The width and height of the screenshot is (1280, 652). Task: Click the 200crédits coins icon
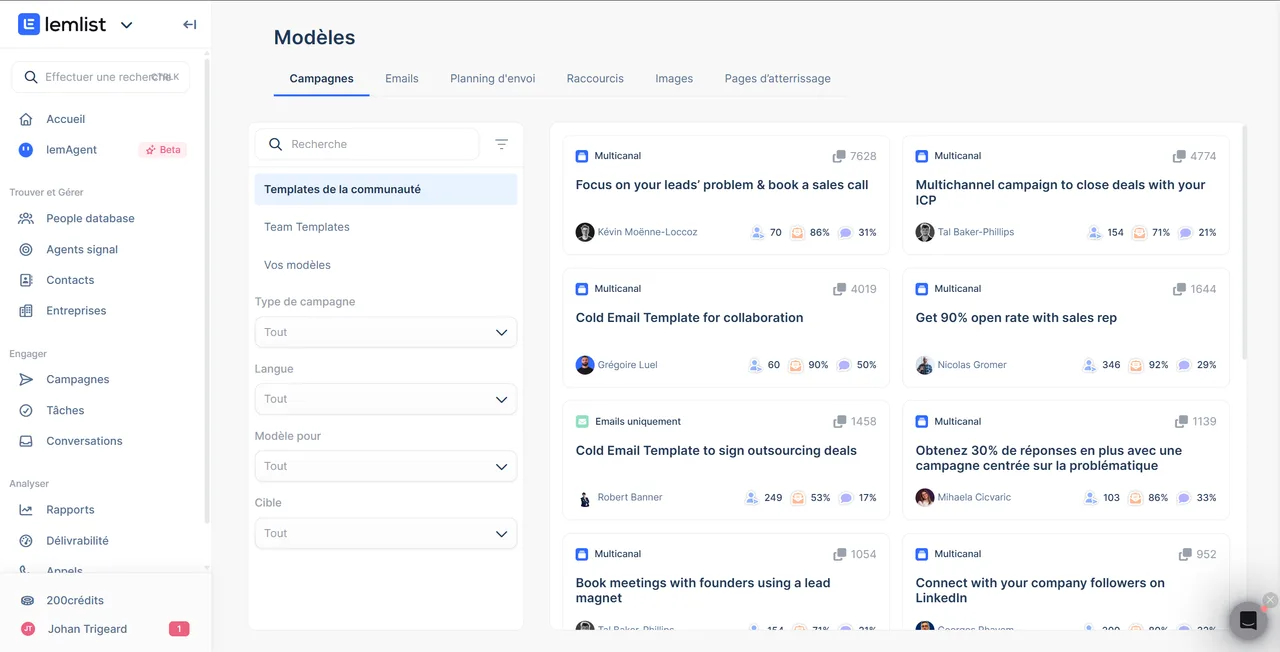[x=28, y=600]
